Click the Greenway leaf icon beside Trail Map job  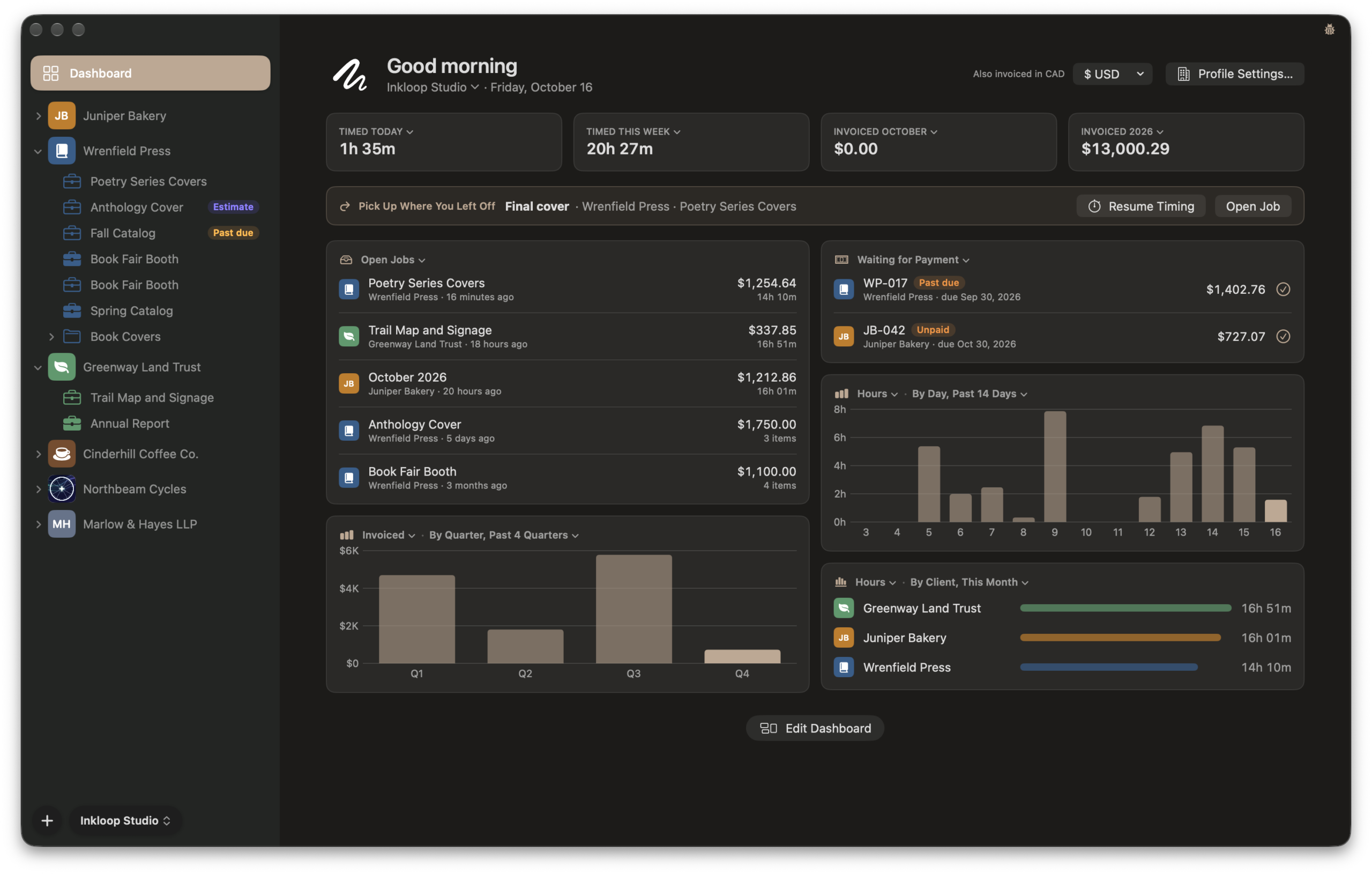point(349,336)
